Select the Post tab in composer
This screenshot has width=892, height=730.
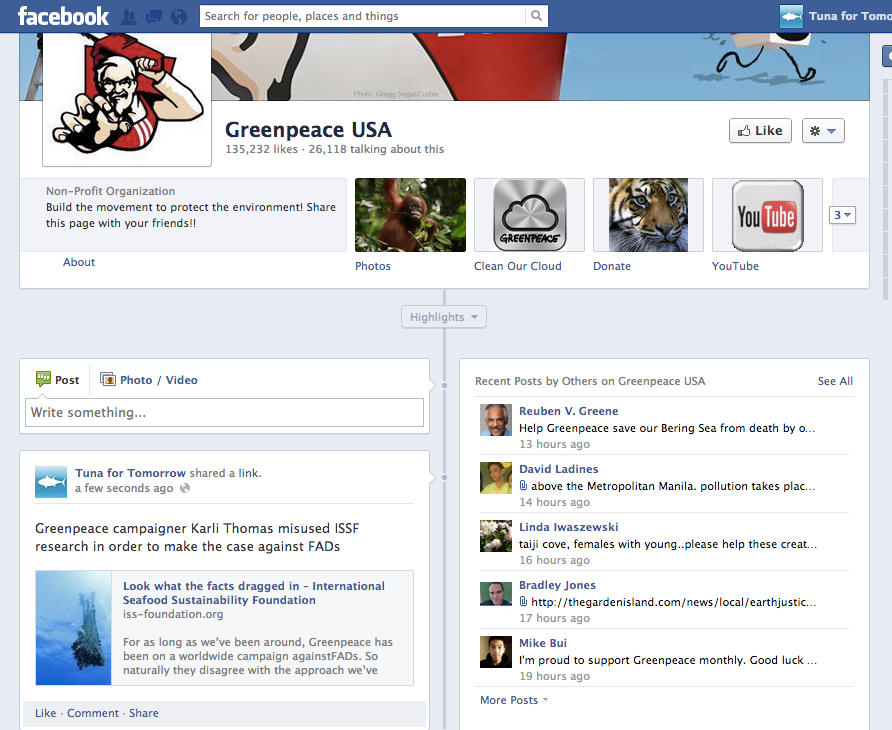[57, 380]
